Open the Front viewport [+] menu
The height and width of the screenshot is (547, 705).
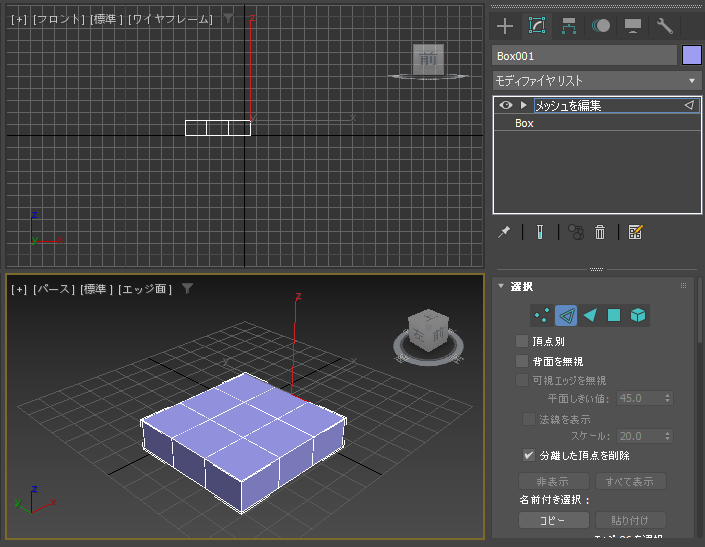19,19
